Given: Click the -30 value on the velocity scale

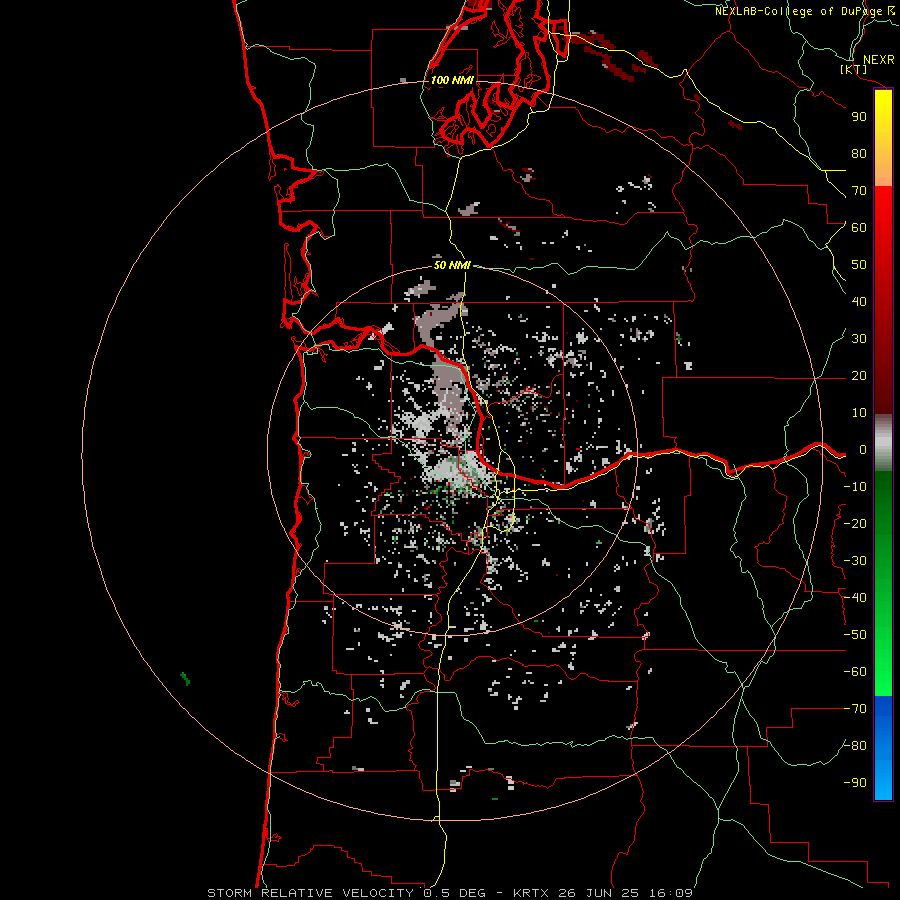Looking at the screenshot, I should 855,561.
